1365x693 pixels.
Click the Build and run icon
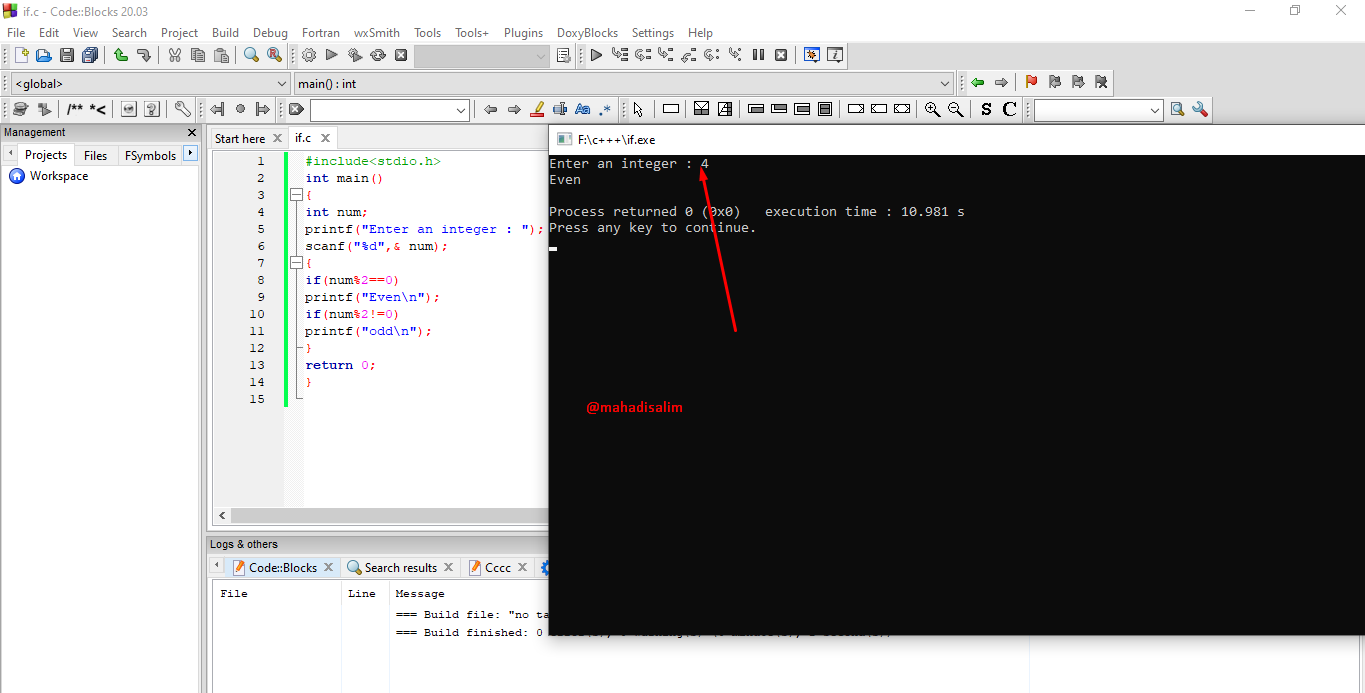355,56
